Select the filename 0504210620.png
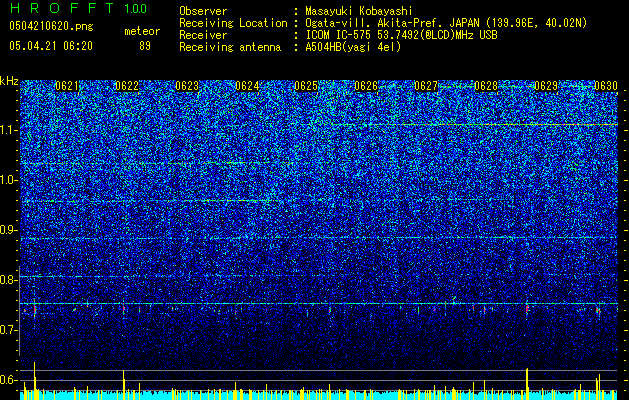 (51, 26)
